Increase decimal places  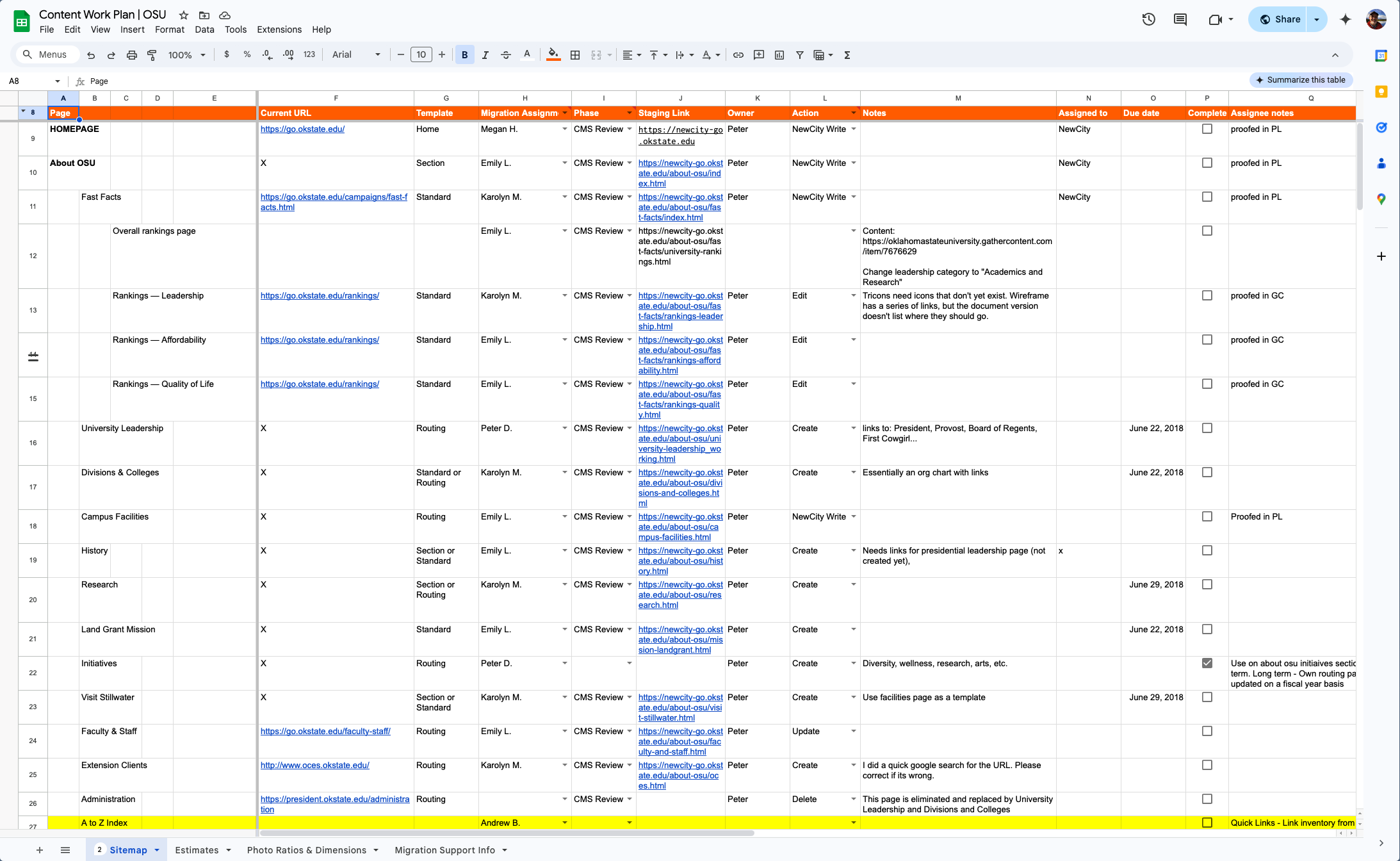pyautogui.click(x=288, y=55)
